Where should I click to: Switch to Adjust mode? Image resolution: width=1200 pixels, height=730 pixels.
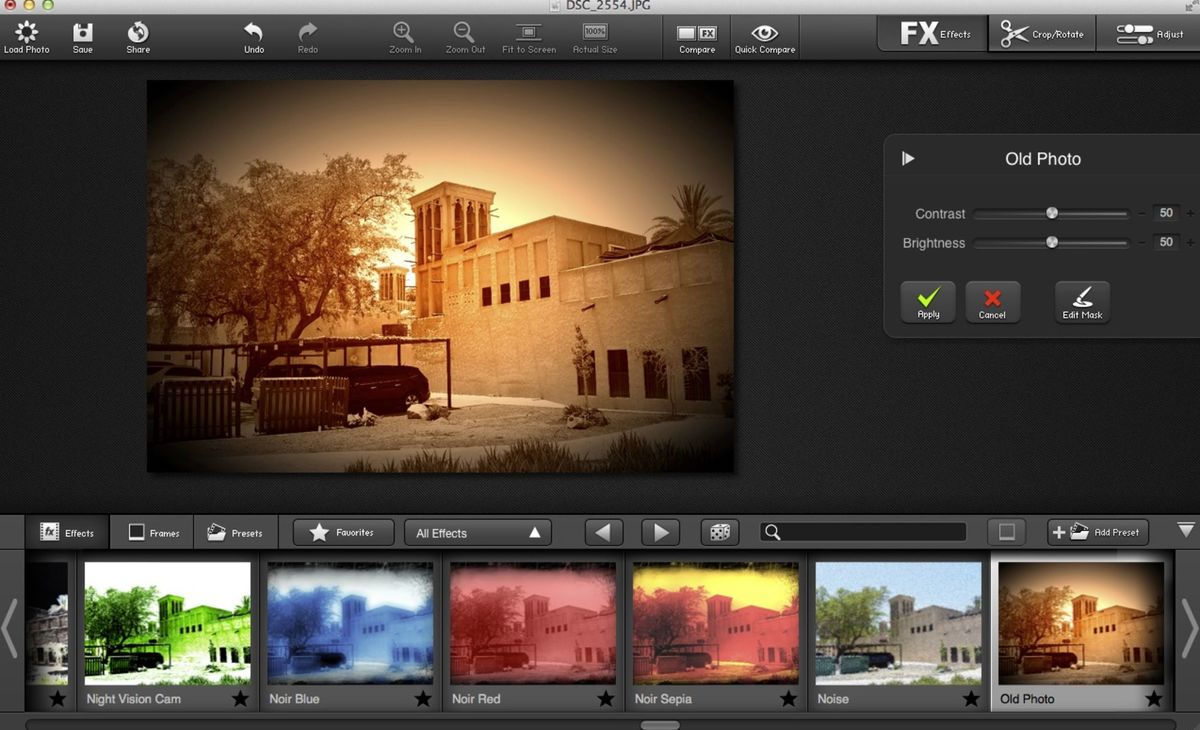point(1150,33)
